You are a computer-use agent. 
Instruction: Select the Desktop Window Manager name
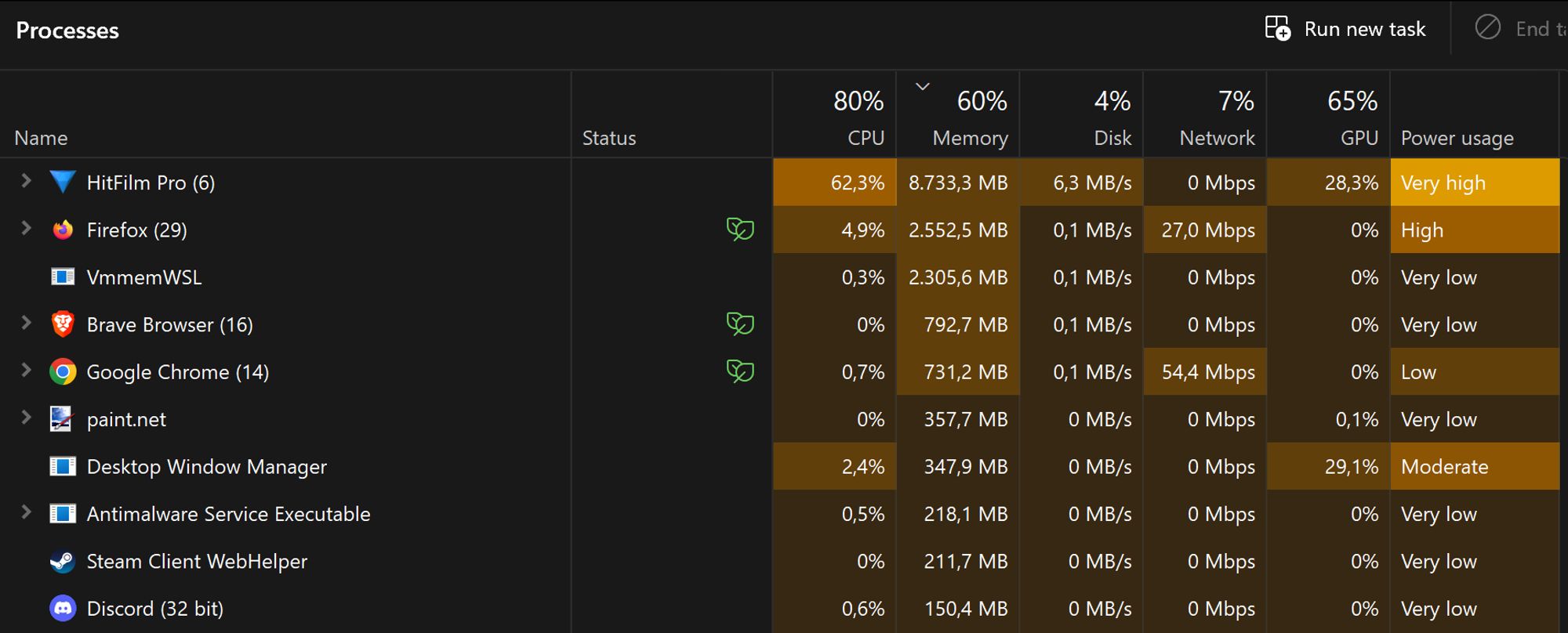pos(207,467)
